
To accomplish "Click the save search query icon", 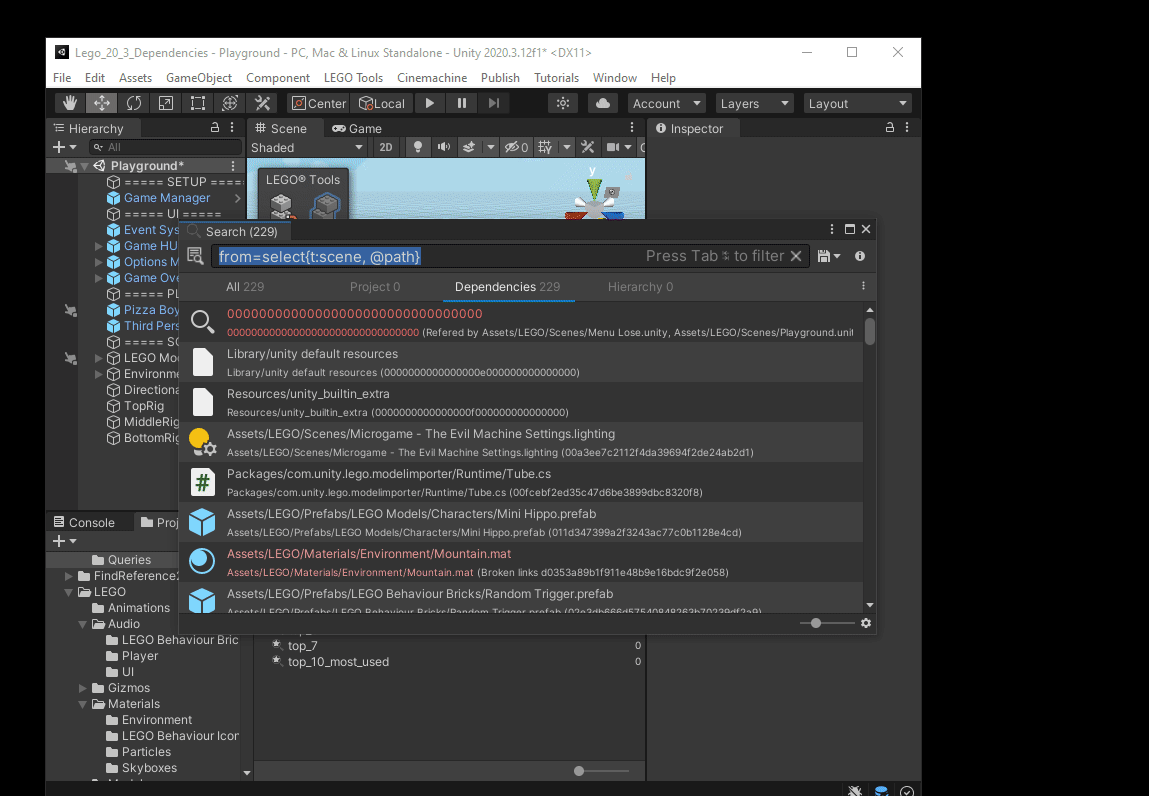I will pos(824,257).
